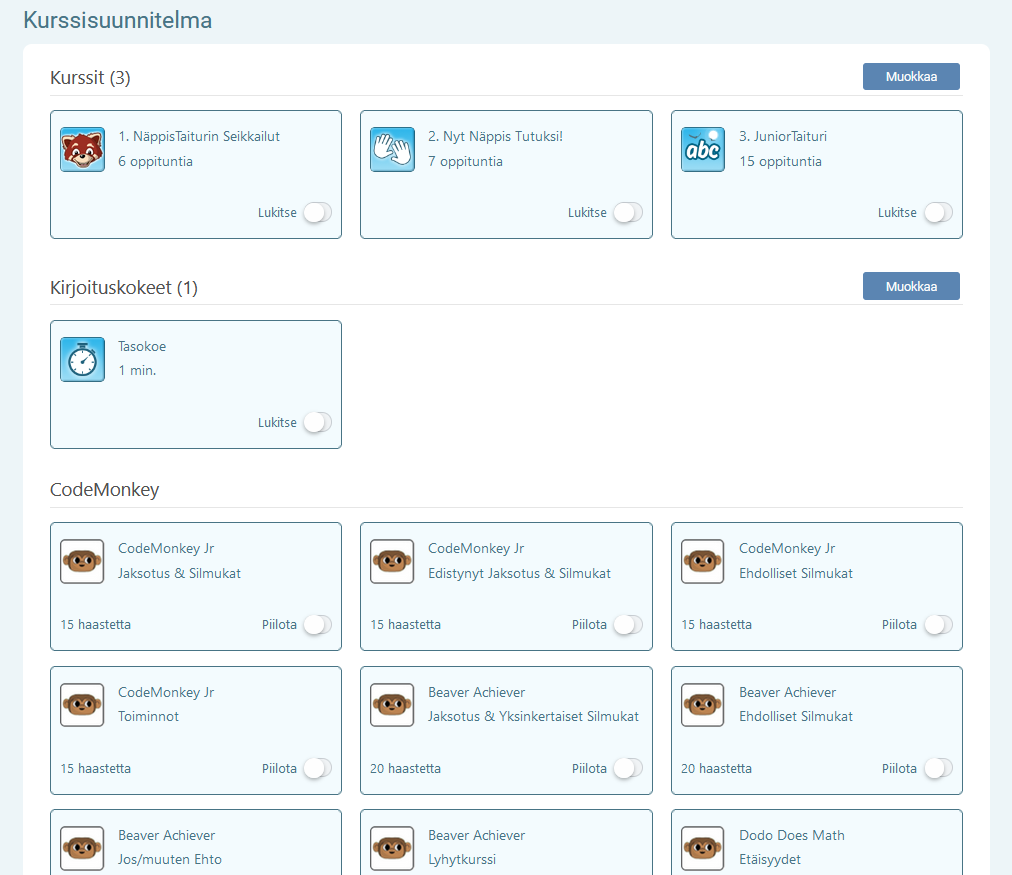This screenshot has width=1012, height=875.
Task: Enable Lukitse switch on JuniorTaituri course
Action: pos(938,213)
